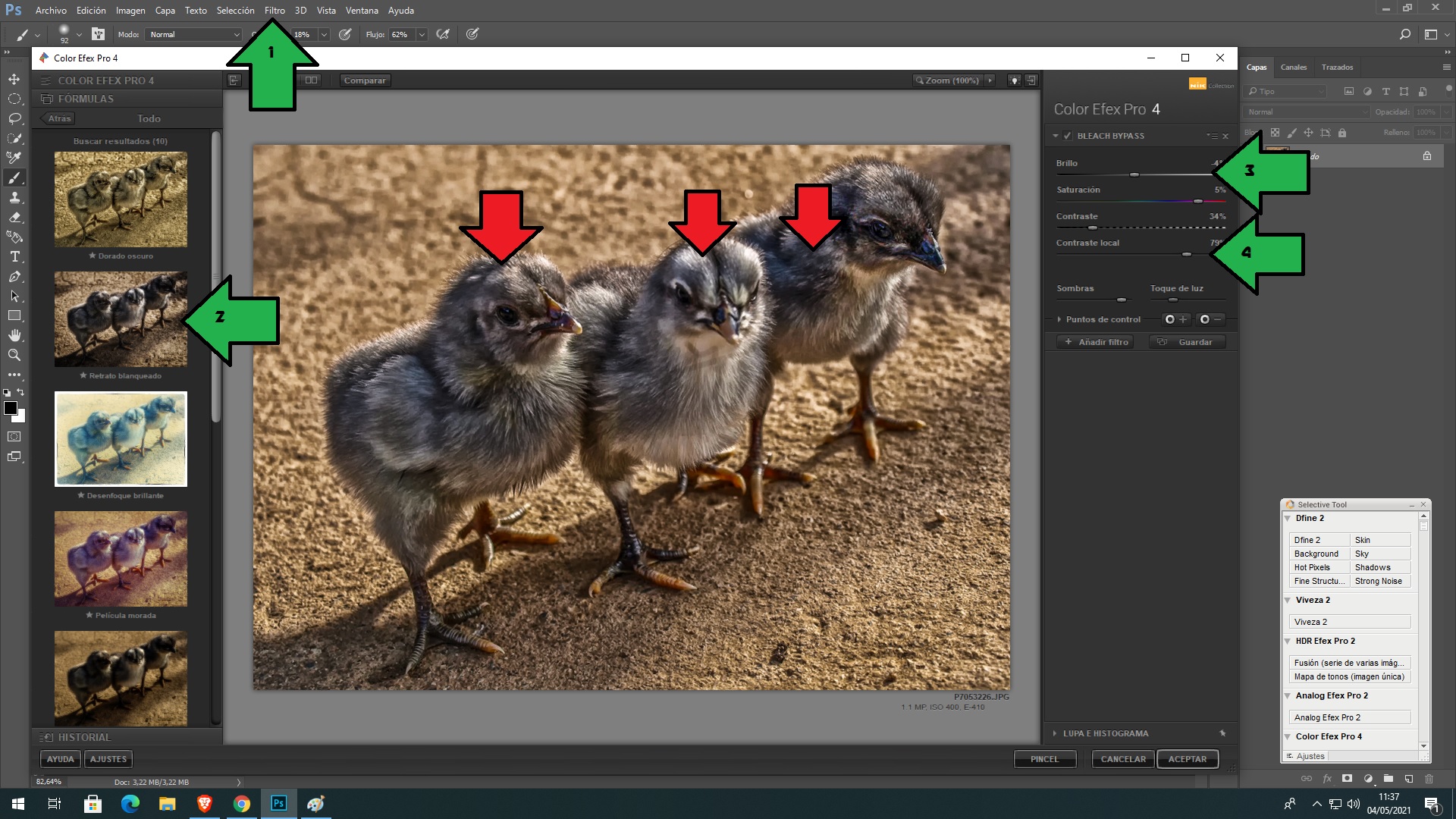1456x819 pixels.
Task: Click the PINCEL button
Action: click(1044, 759)
